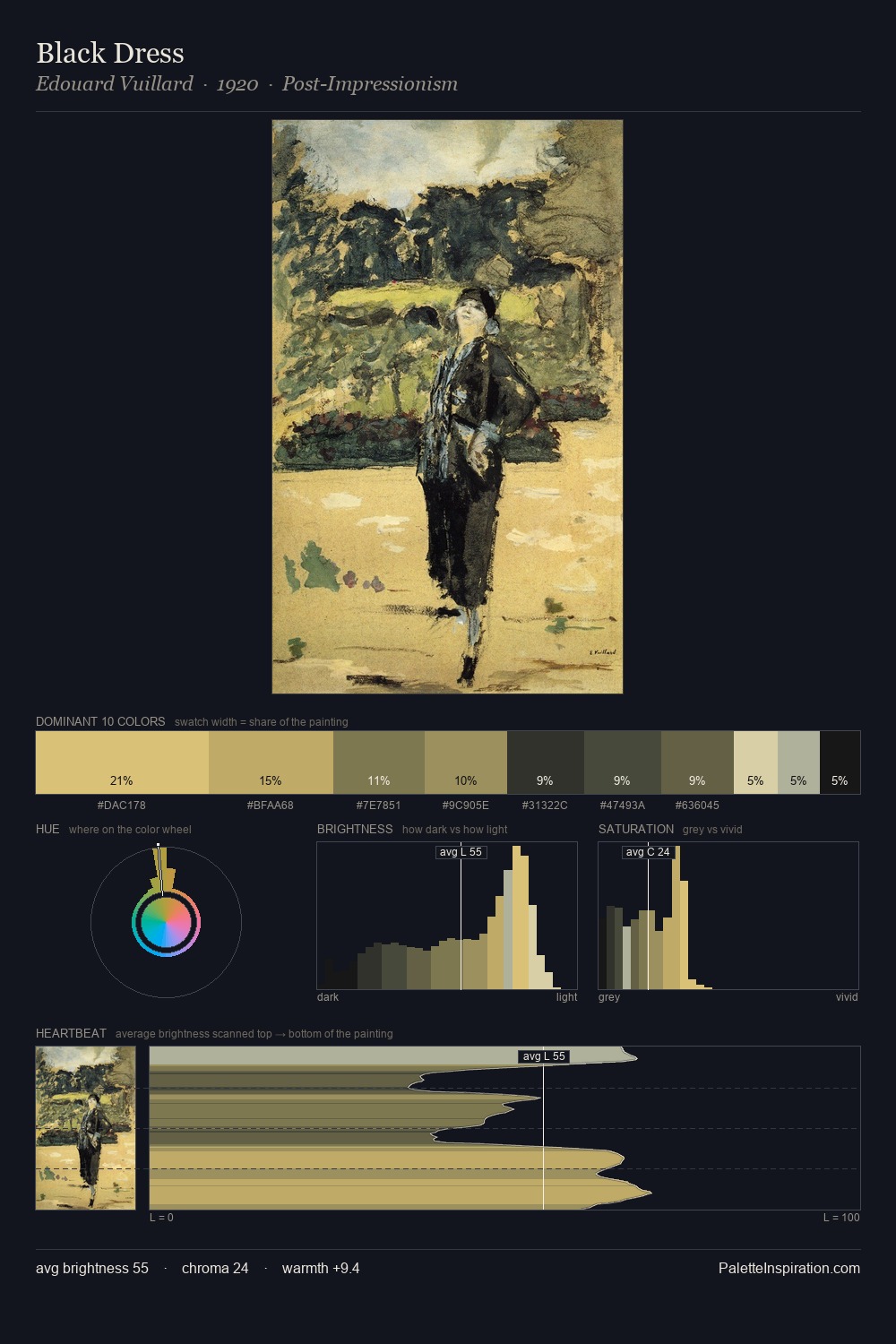This screenshot has height=1344, width=896.
Task: Click the hue color wheel
Action: [x=166, y=923]
